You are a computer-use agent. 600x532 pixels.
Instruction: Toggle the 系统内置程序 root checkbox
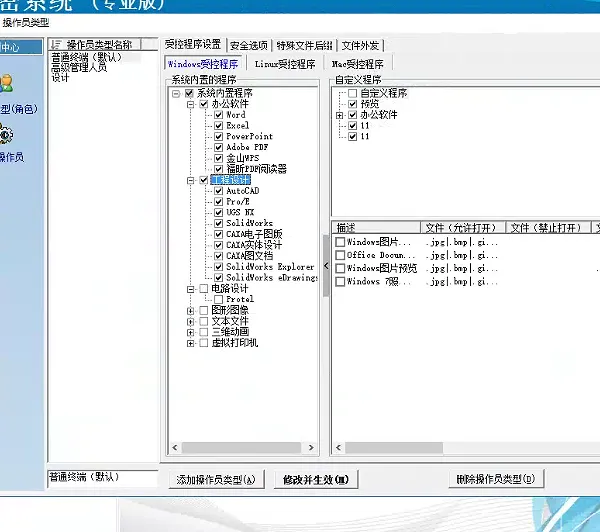pyautogui.click(x=189, y=93)
